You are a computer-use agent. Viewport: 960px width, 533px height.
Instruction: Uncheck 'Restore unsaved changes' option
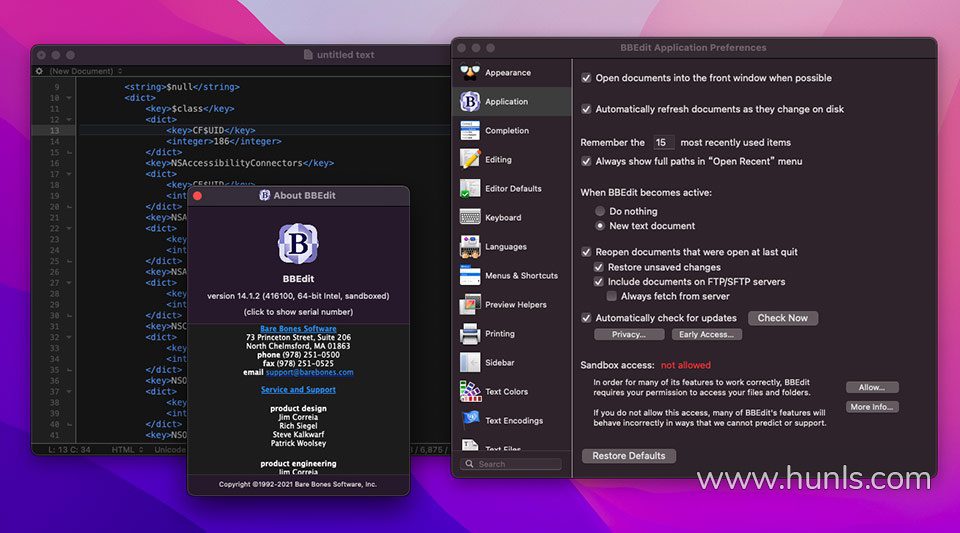(599, 268)
